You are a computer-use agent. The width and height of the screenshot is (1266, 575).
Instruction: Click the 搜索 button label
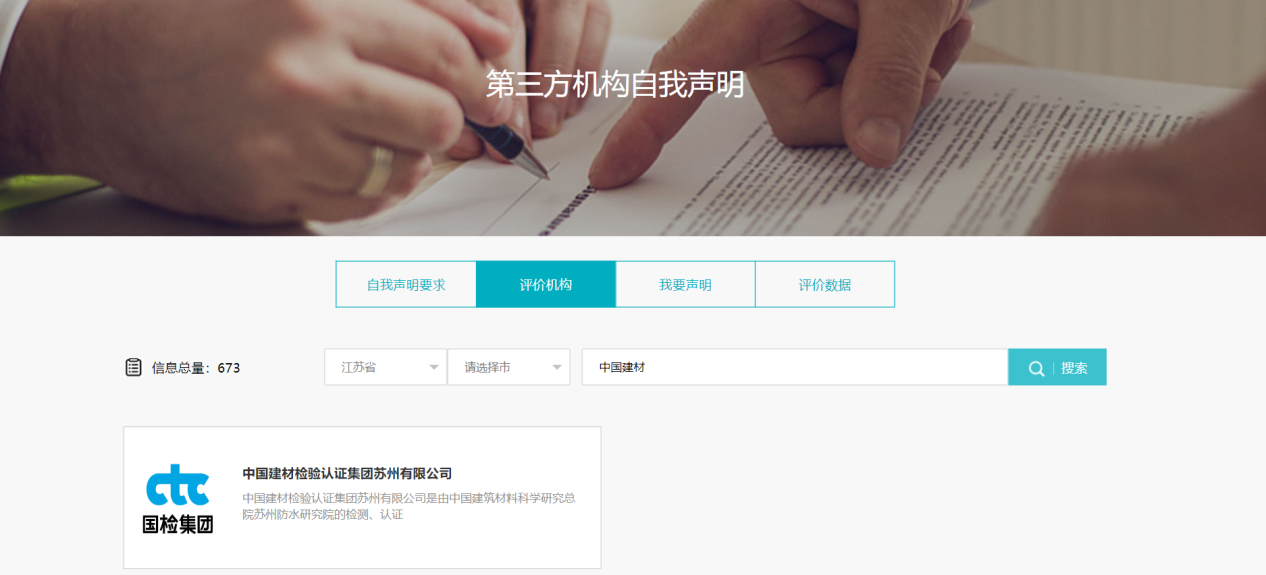tap(1074, 368)
